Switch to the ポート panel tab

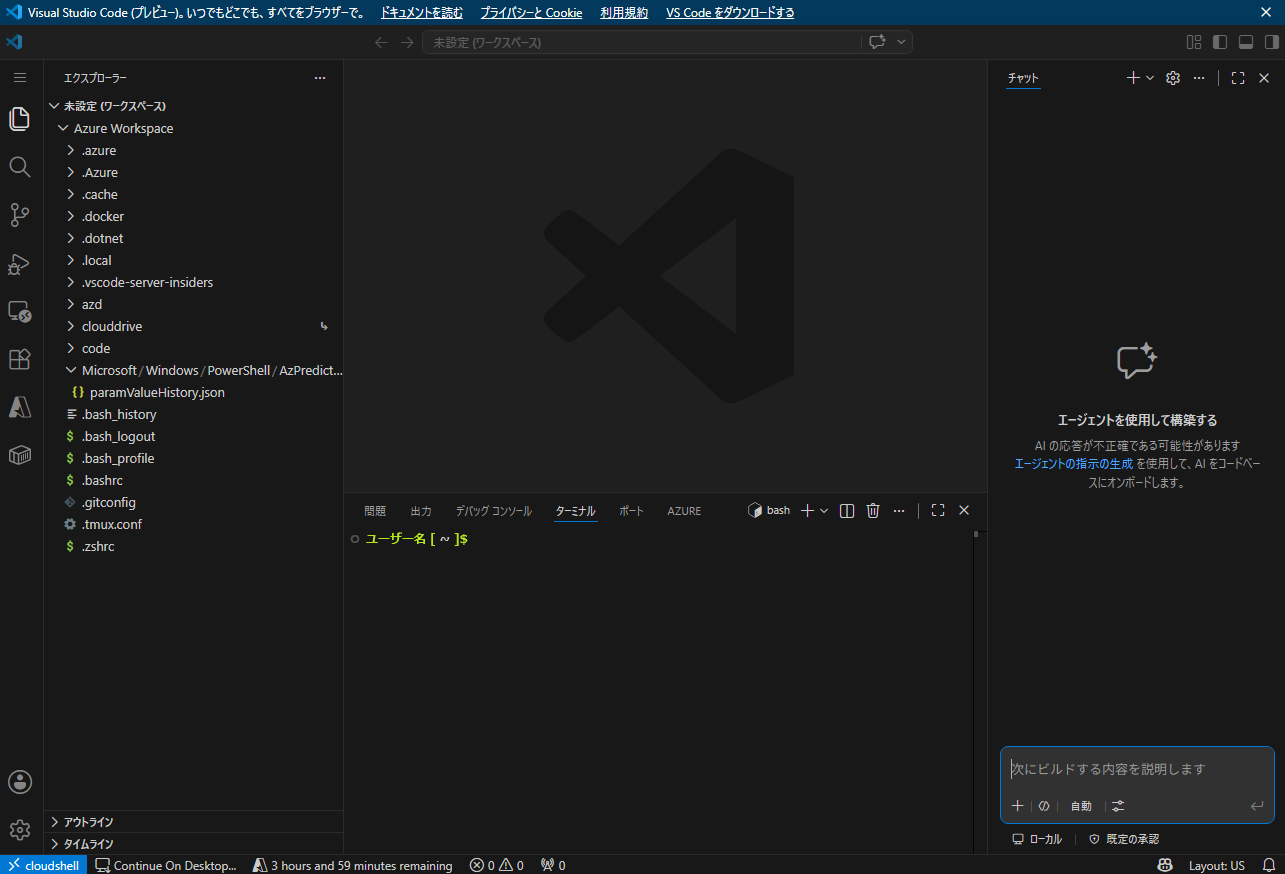coord(632,510)
